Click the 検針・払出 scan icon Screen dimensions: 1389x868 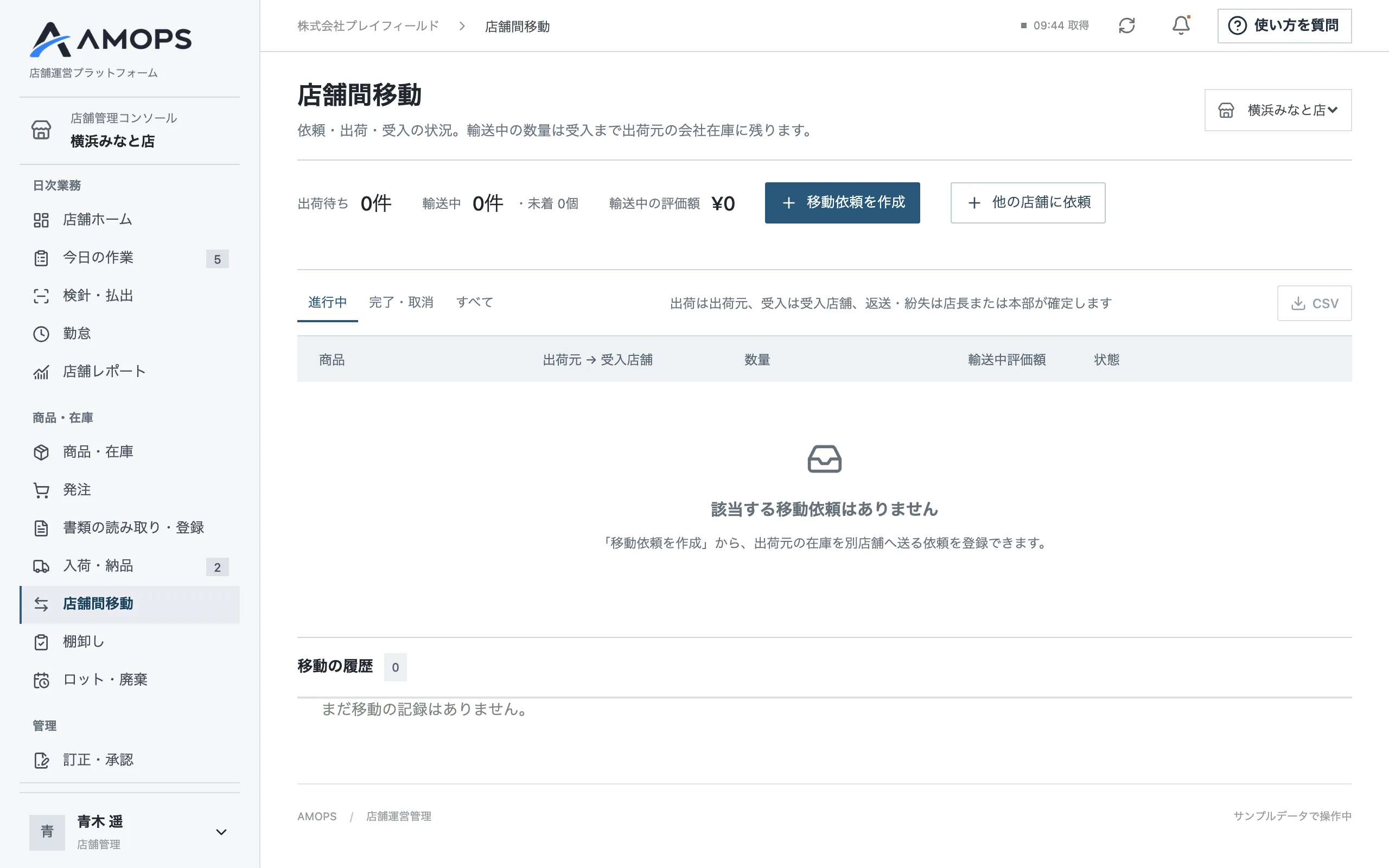pyautogui.click(x=41, y=296)
